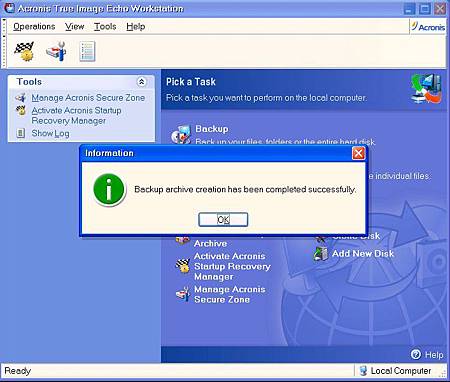Close the Information dialog with X
The image size is (450, 382).
[x=358, y=153]
